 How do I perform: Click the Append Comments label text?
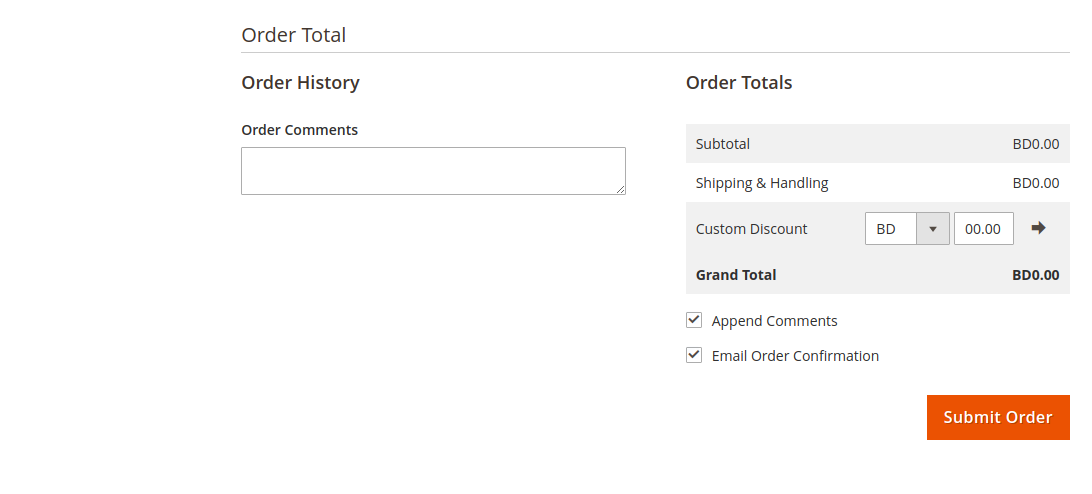774,321
